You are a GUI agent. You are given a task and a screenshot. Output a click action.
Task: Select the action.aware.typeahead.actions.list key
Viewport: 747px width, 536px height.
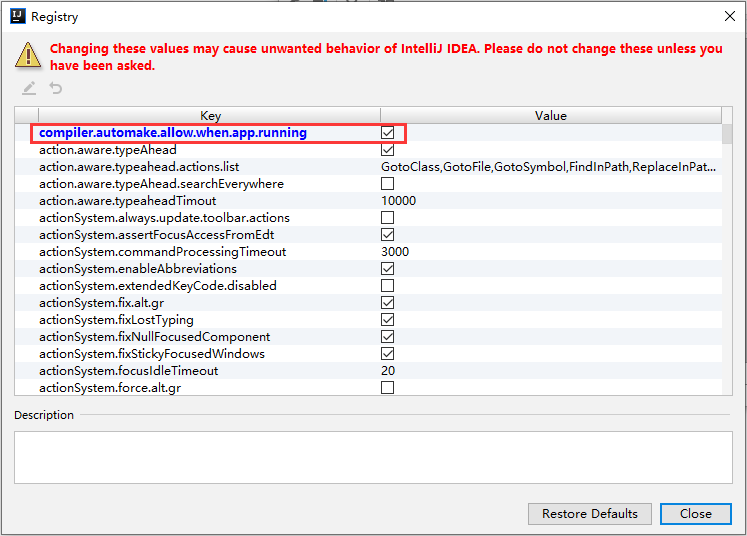(139, 167)
